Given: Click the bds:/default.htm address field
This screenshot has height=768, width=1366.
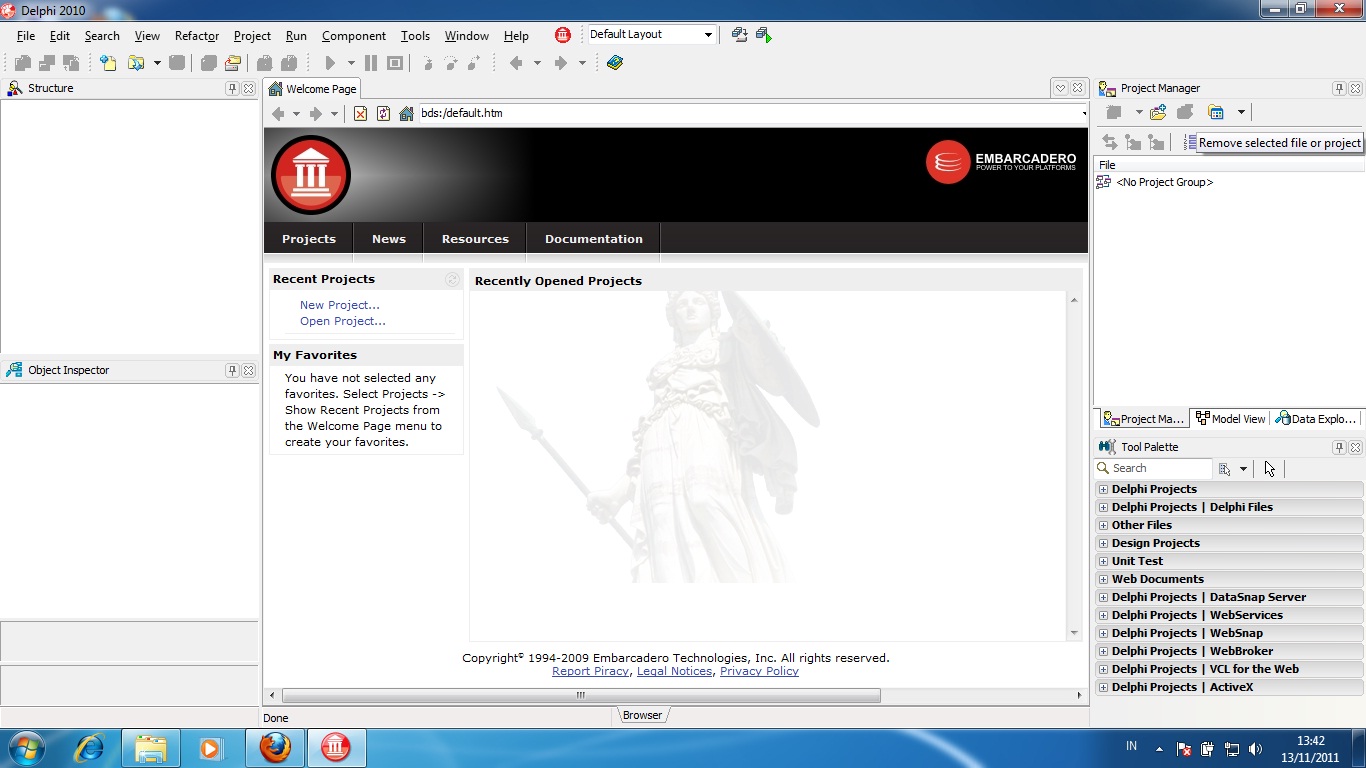Looking at the screenshot, I should click(x=748, y=114).
